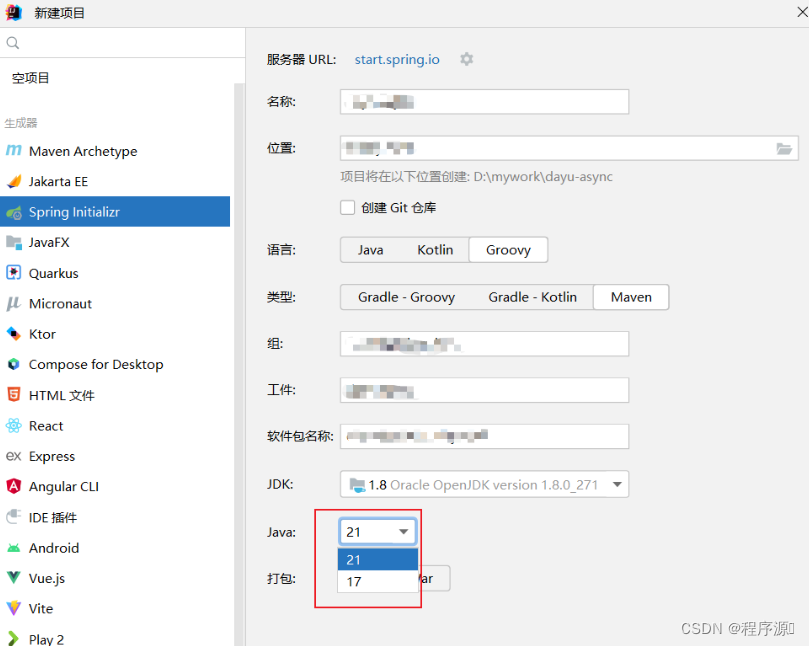Select Java version 17 from the list
Screen dimensions: 809x646
pyautogui.click(x=378, y=582)
